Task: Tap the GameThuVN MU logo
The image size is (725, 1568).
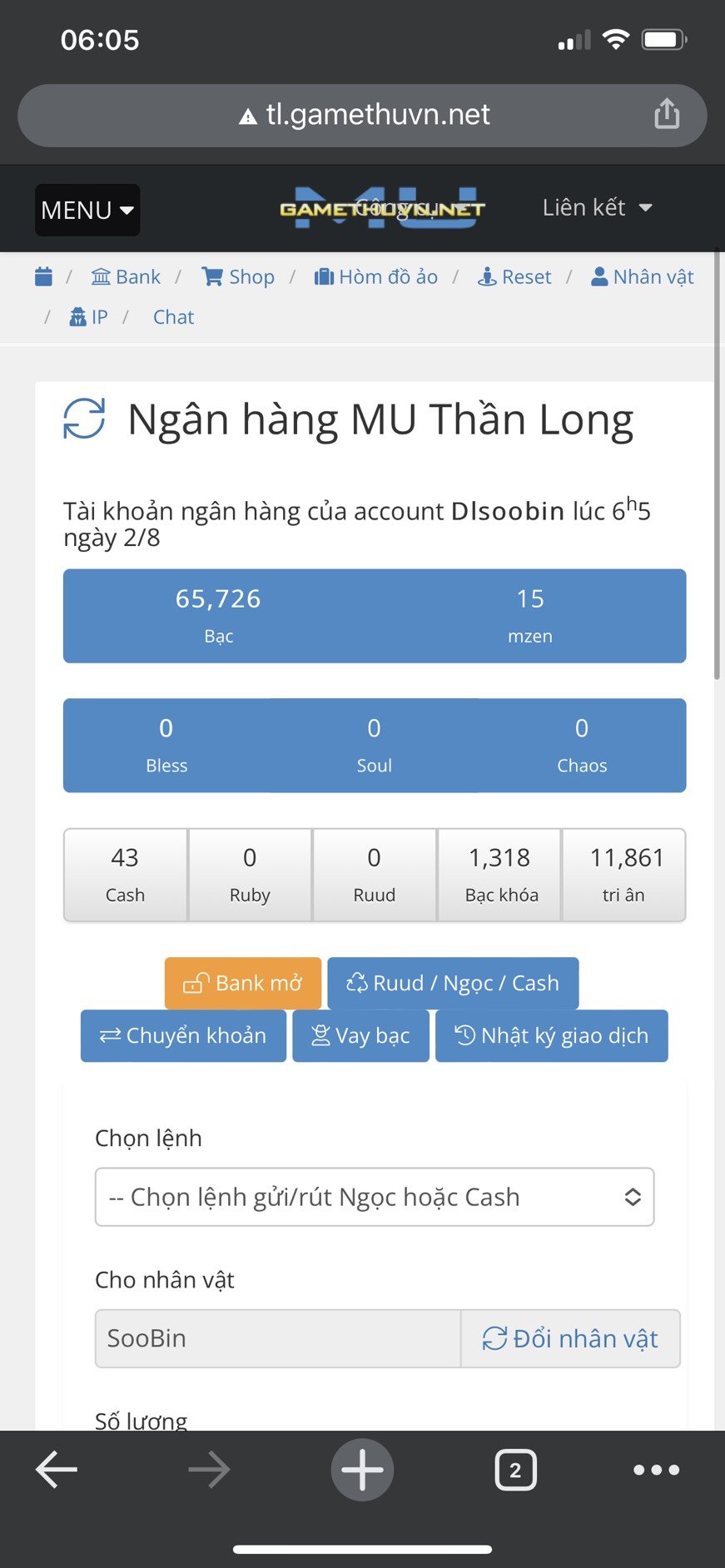Action: click(382, 208)
